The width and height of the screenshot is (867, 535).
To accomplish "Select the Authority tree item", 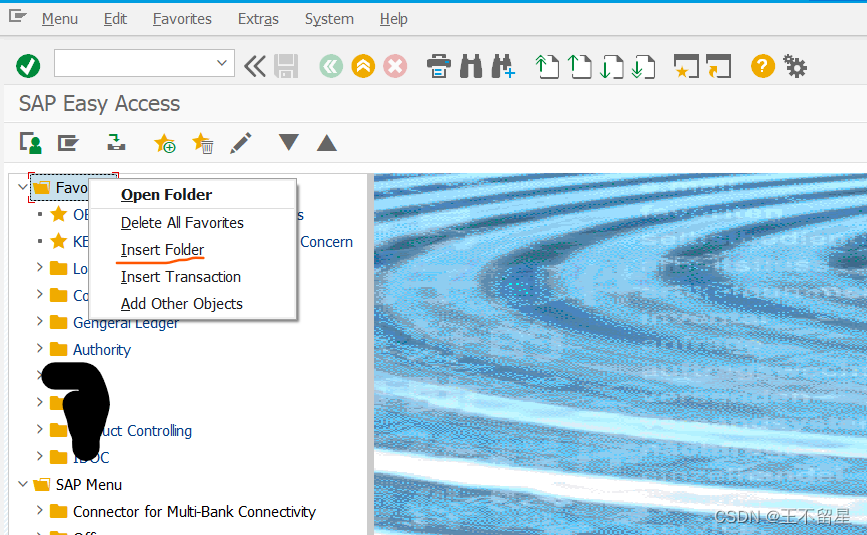I will (x=102, y=350).
